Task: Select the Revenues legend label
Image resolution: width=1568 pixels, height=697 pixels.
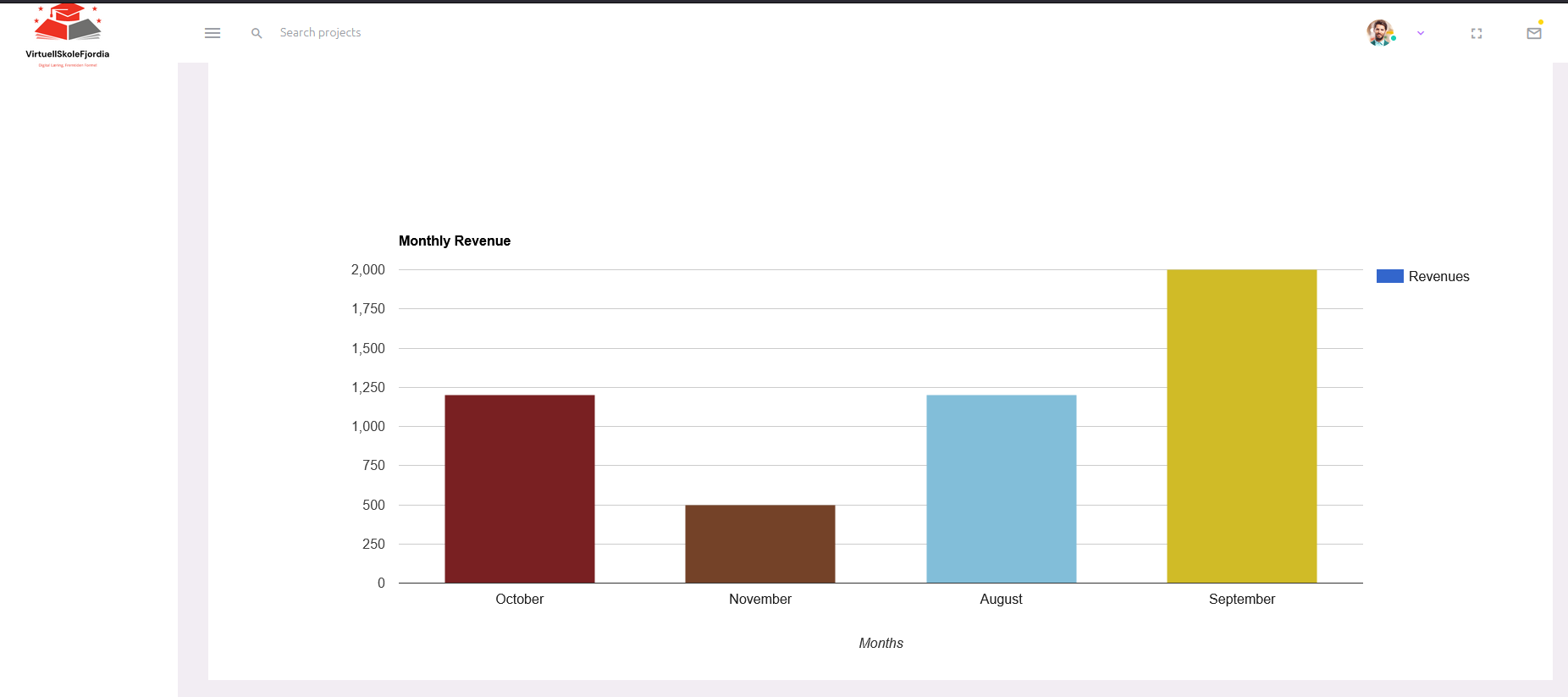Action: click(1438, 276)
